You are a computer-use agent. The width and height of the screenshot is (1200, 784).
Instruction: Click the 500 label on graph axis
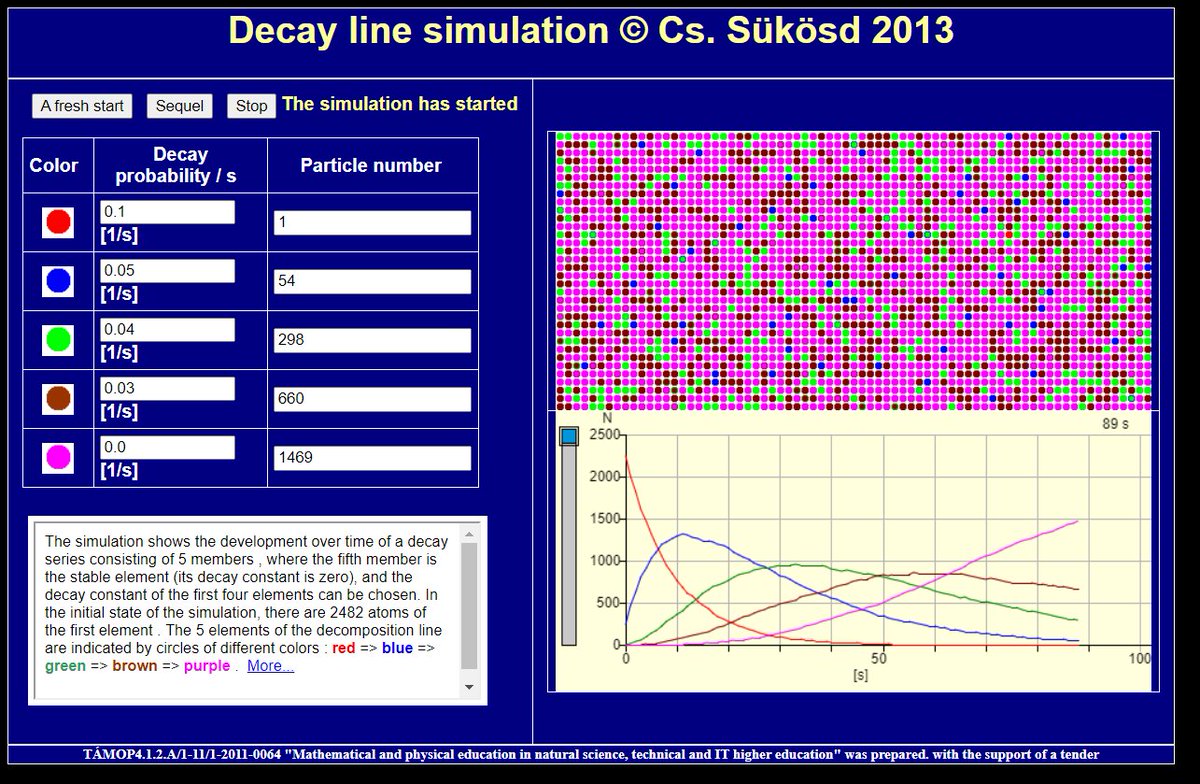coord(607,603)
